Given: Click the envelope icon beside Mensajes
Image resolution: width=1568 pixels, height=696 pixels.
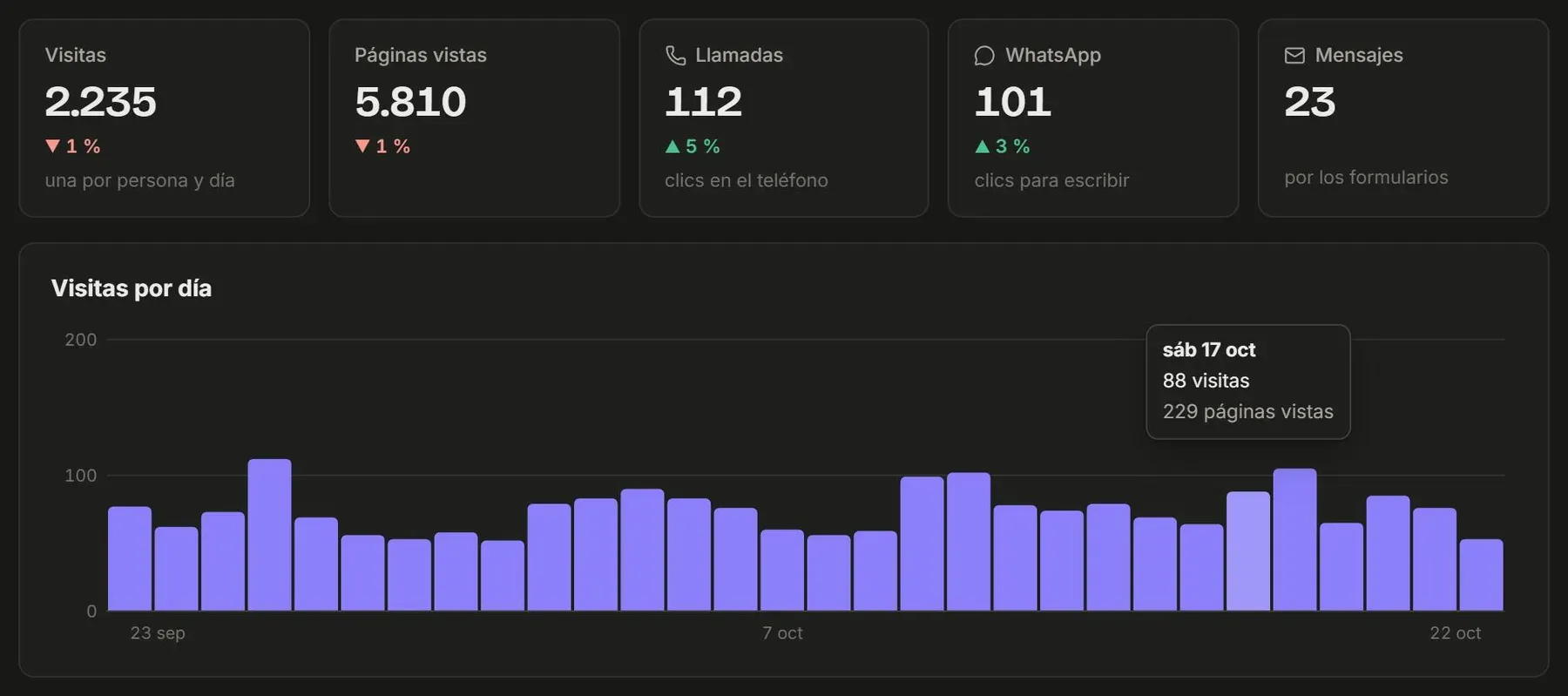Looking at the screenshot, I should coord(1294,55).
